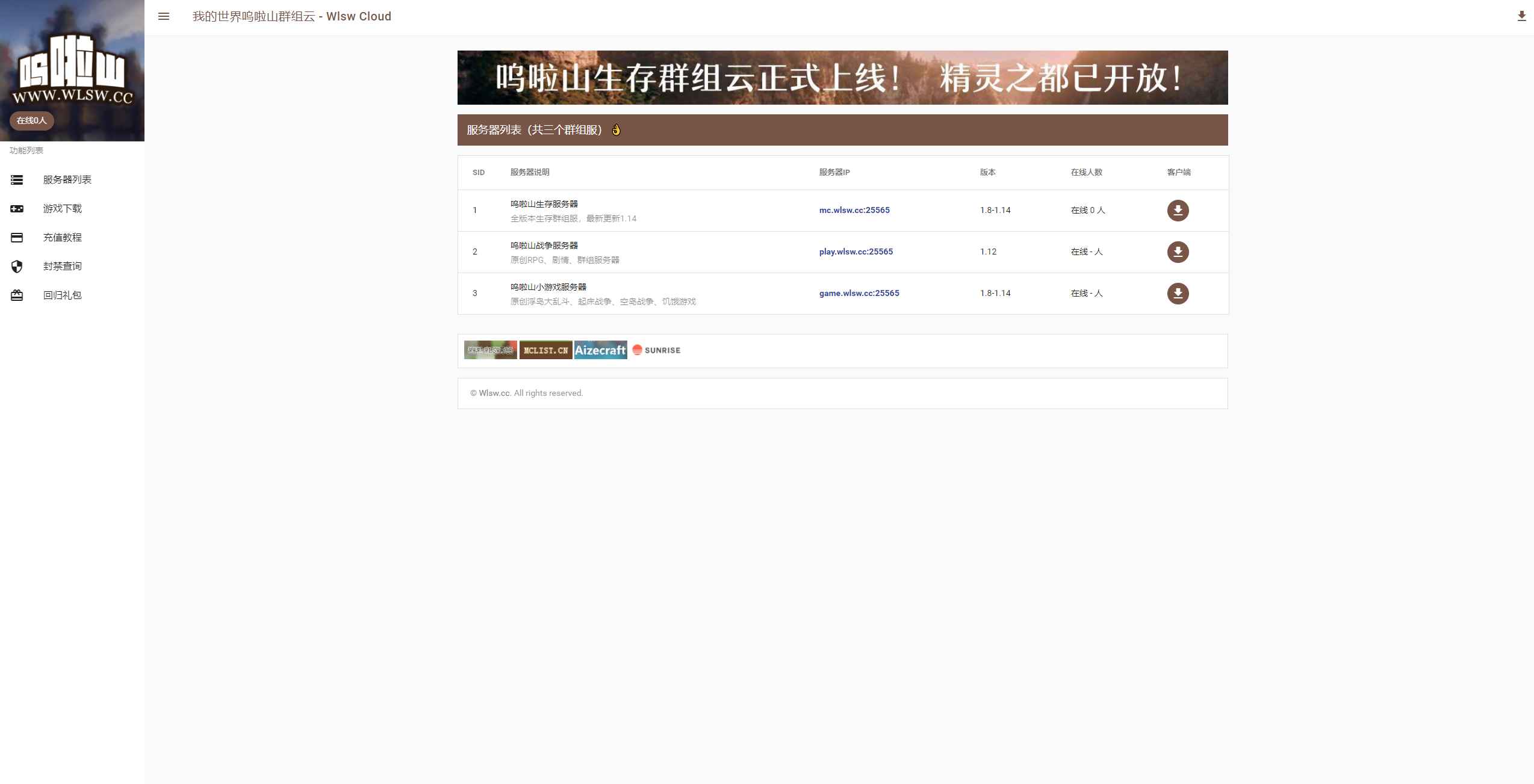
Task: Download client for 呜啦山小游戏服务器
Action: [1178, 294]
